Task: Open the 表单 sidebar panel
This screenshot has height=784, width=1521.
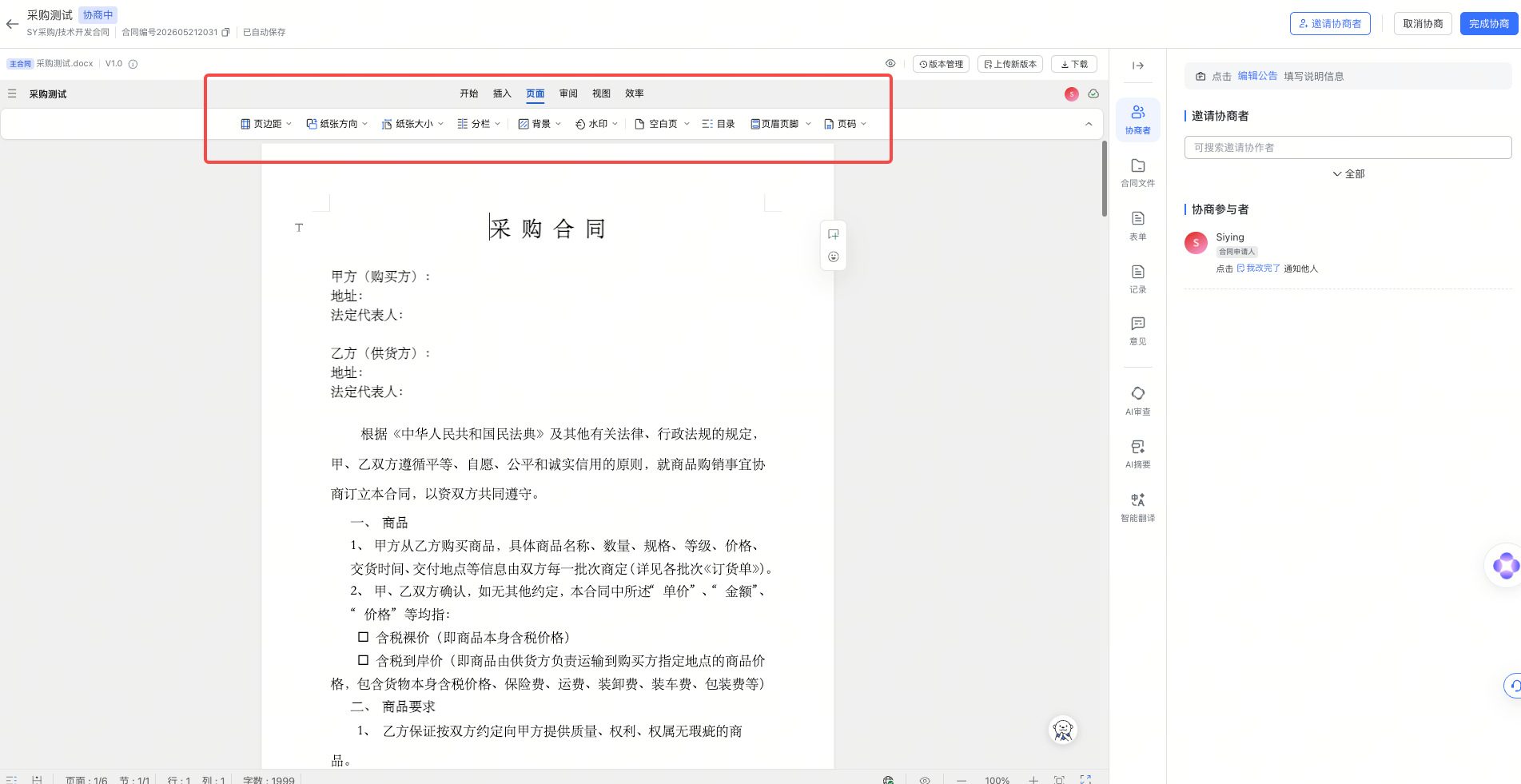Action: point(1138,225)
